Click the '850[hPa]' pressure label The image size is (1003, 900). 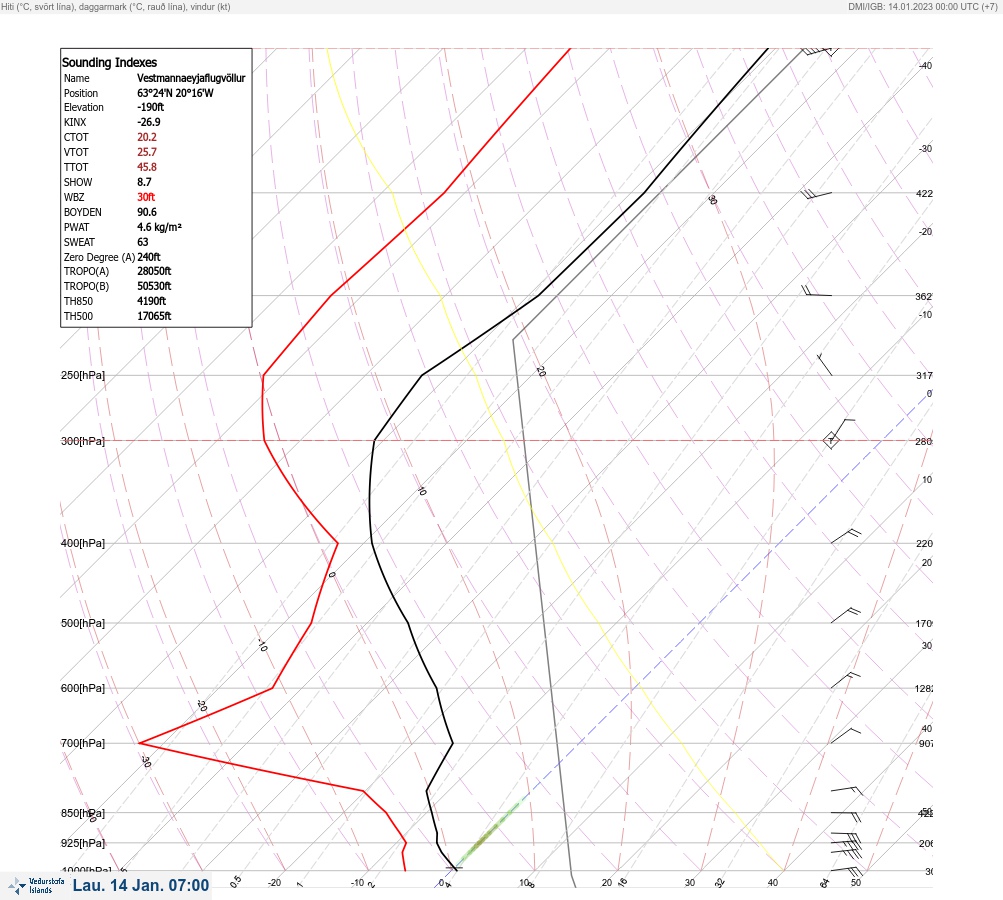click(x=83, y=813)
